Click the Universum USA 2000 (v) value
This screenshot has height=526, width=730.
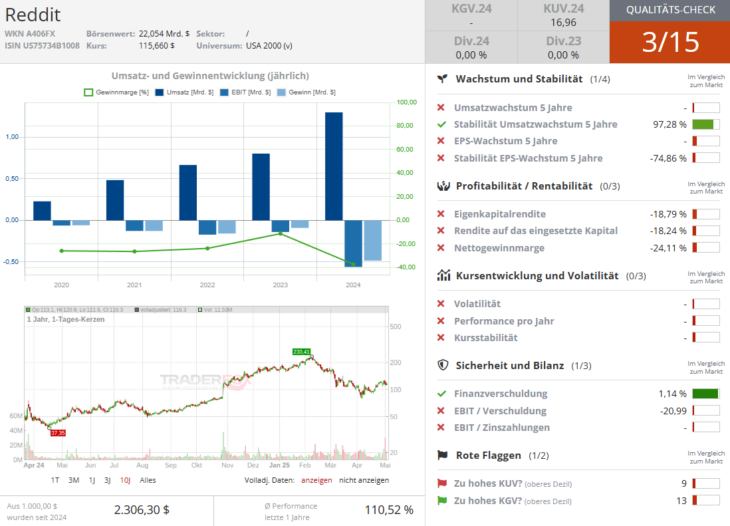269,46
